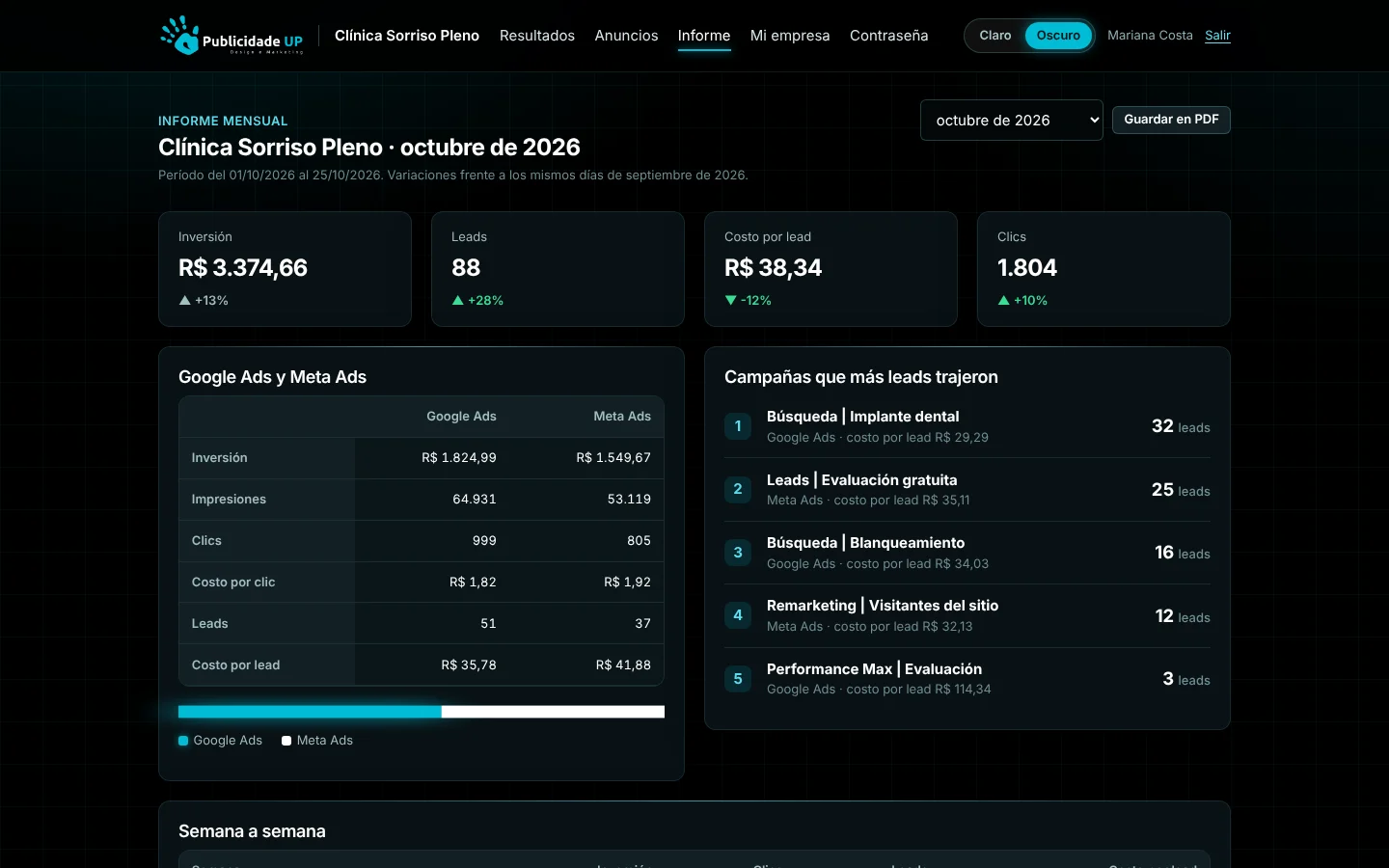Click the Búsqueda | Implante dental campaign
Viewport: 1389px width, 868px height.
(862, 417)
